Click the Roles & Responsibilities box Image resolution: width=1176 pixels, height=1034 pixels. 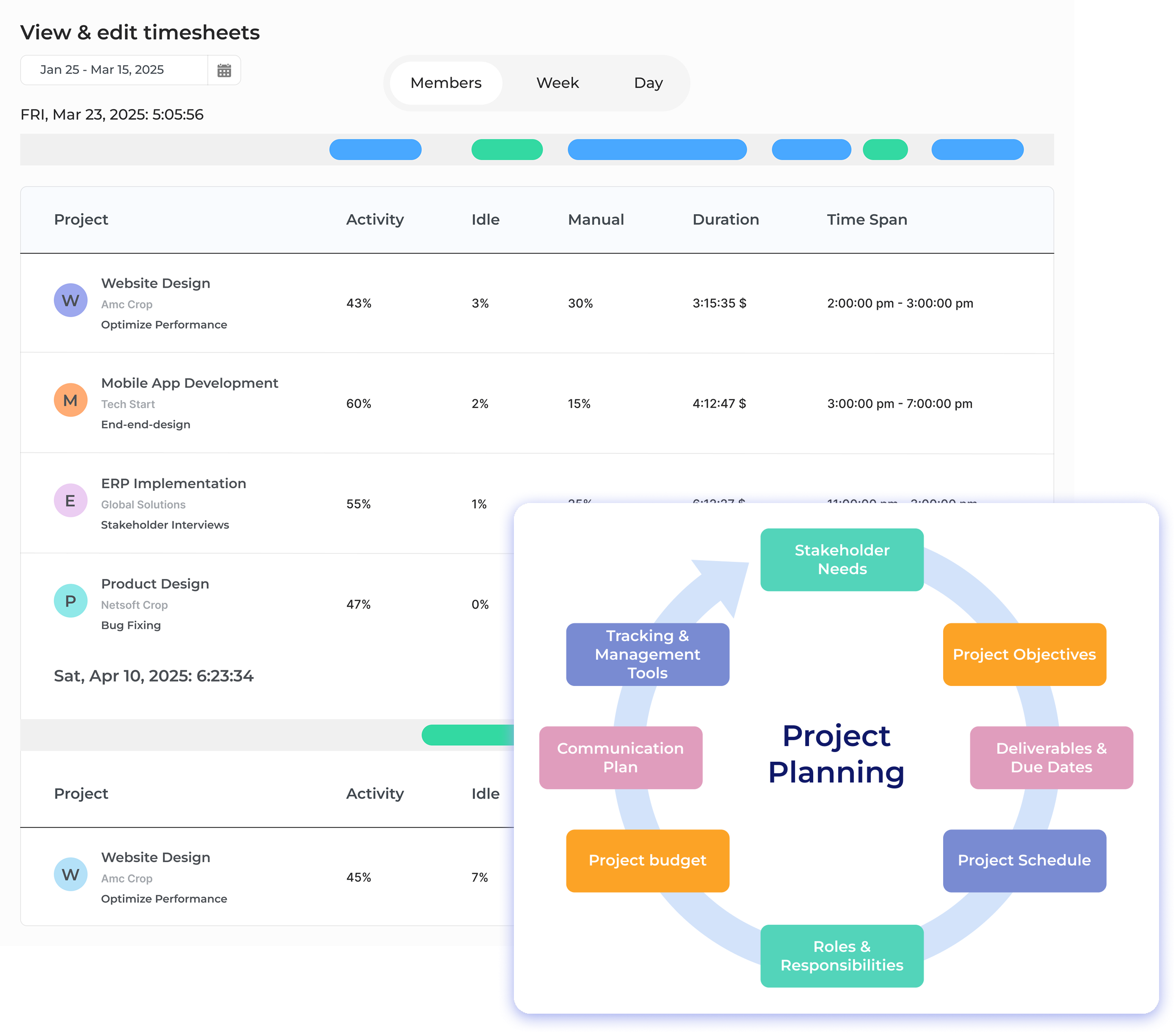tap(842, 956)
